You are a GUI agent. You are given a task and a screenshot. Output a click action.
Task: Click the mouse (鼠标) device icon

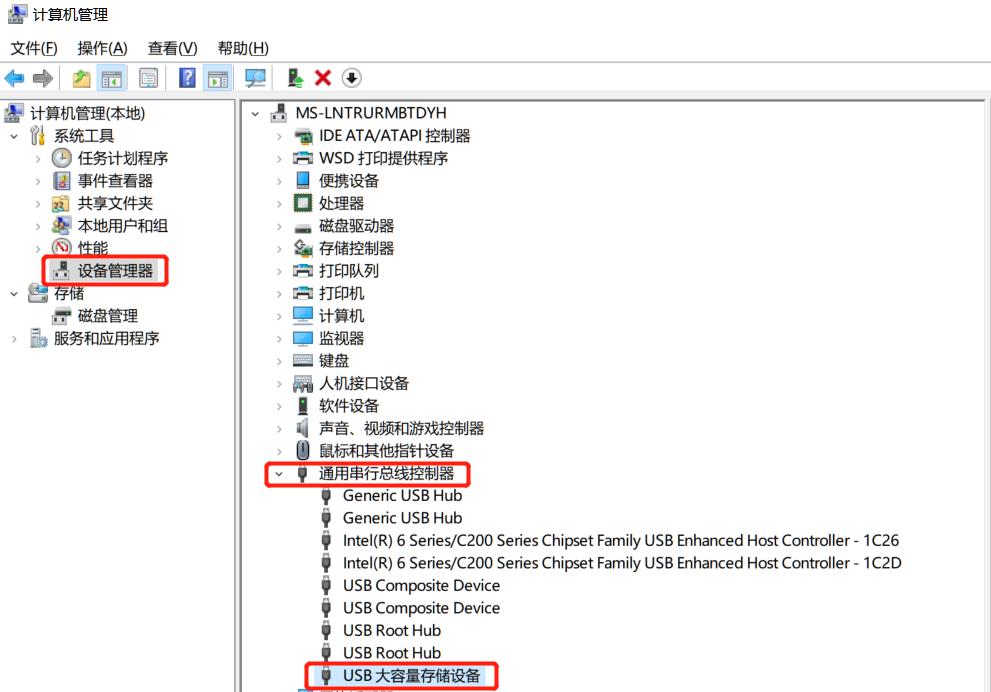[303, 451]
